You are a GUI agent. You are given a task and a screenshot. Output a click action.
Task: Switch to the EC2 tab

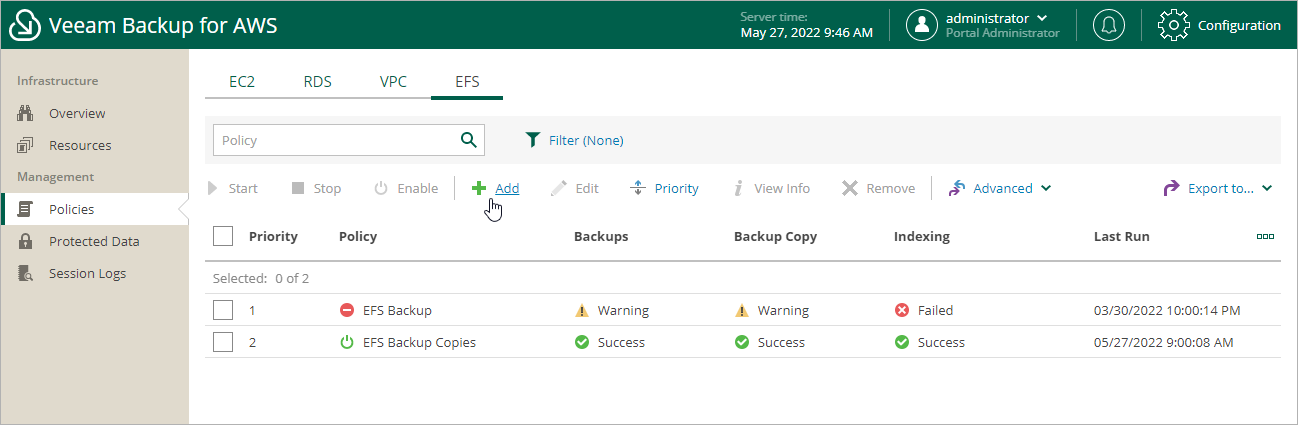[242, 82]
